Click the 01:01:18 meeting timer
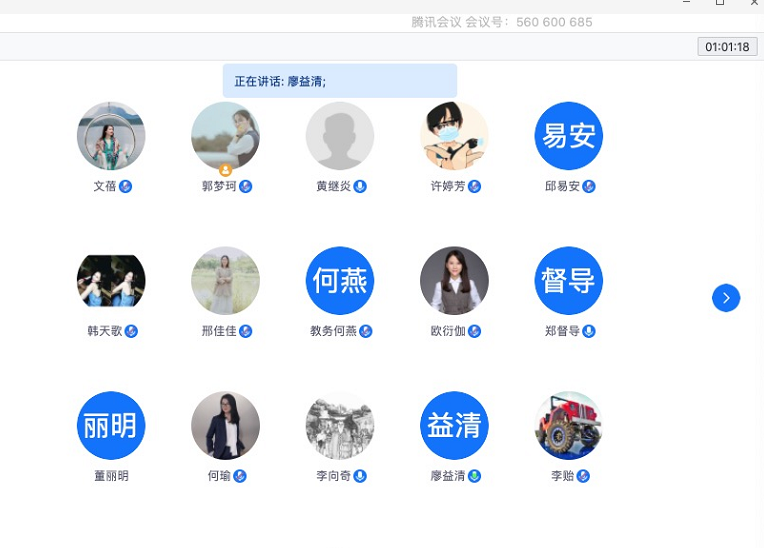Viewport: 764px width, 548px height. click(727, 47)
